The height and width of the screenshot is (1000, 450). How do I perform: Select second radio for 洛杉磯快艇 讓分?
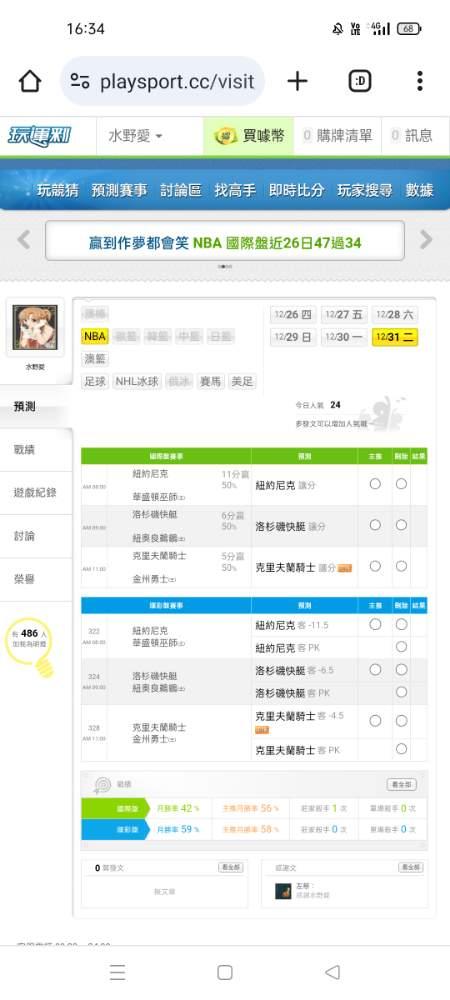pyautogui.click(x=401, y=525)
